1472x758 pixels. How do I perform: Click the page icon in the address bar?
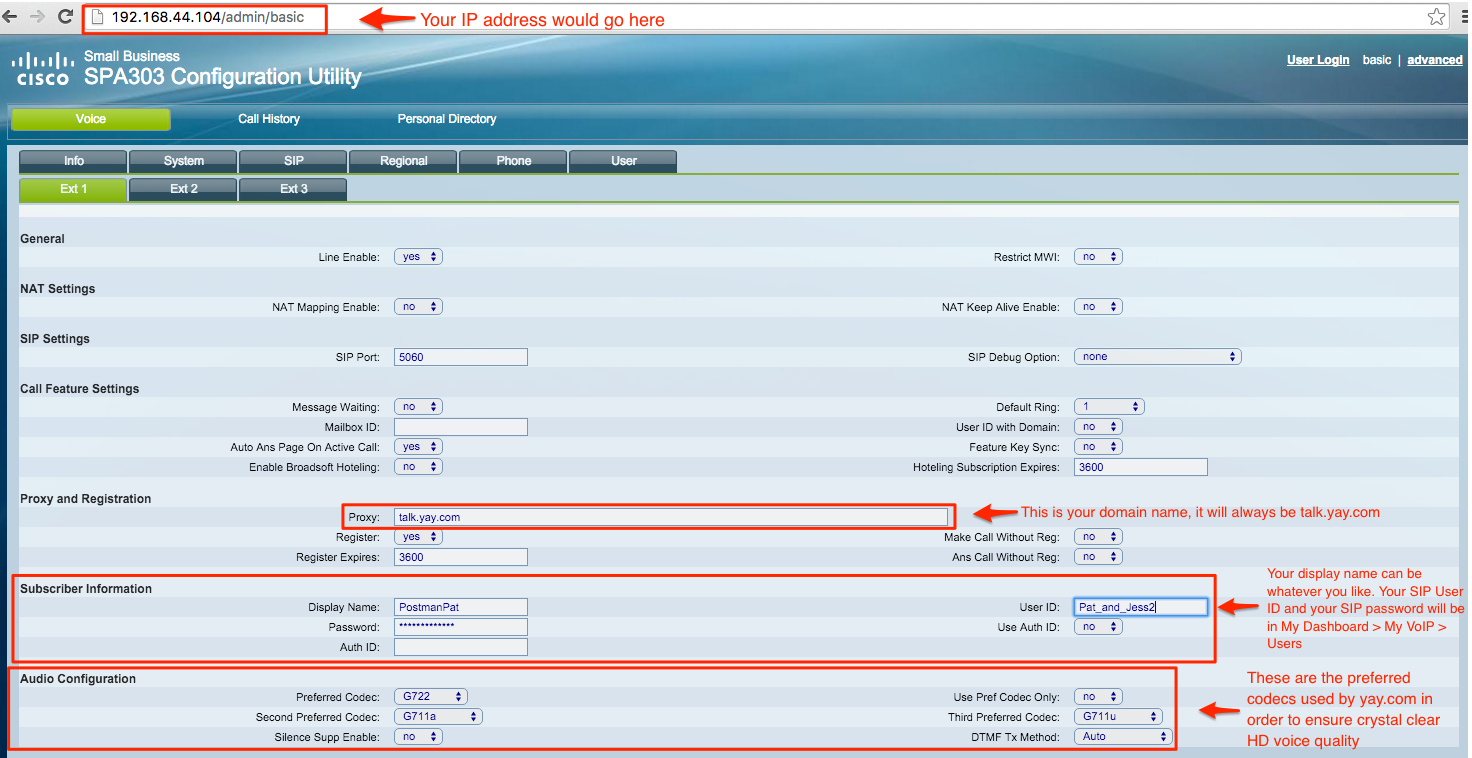[98, 17]
